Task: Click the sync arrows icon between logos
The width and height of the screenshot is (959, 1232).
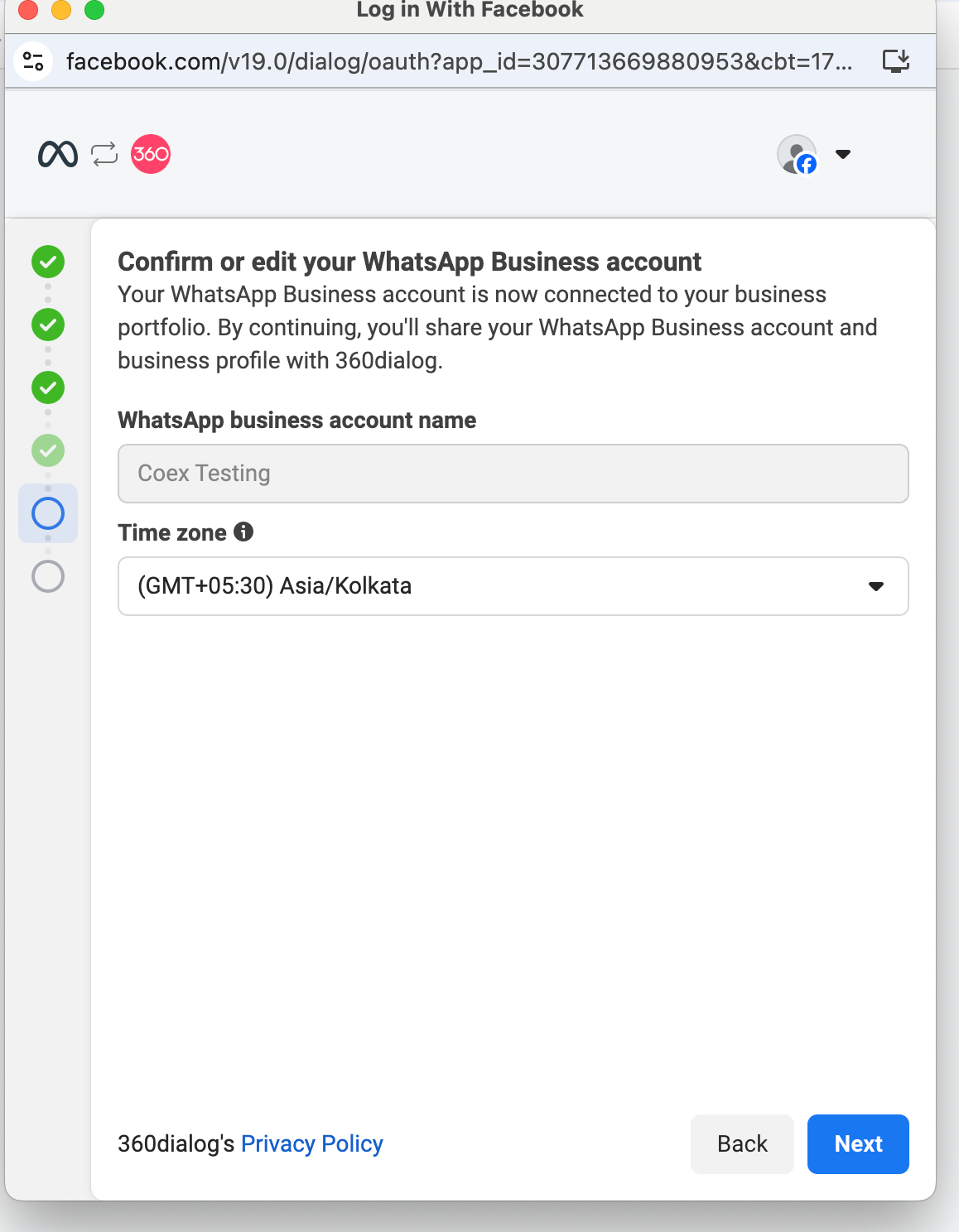Action: pos(104,154)
